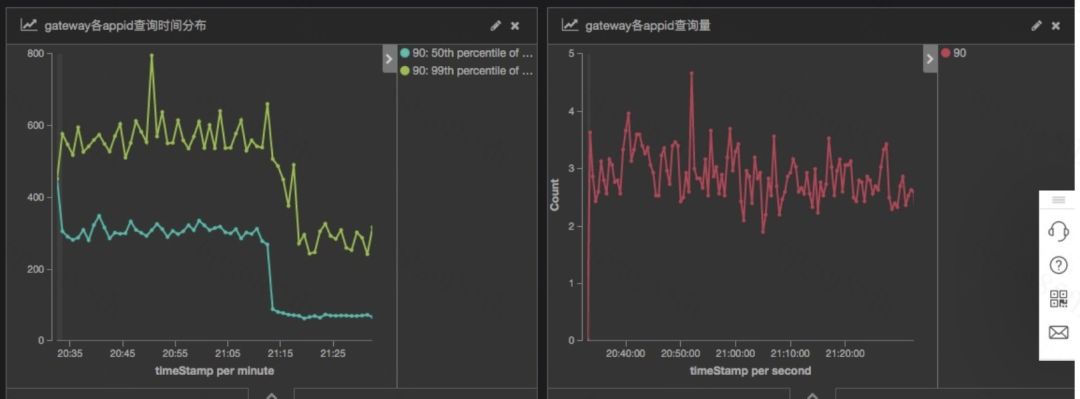Click the 99th percentile peak point near 800
The height and width of the screenshot is (399, 1080).
tap(152, 55)
